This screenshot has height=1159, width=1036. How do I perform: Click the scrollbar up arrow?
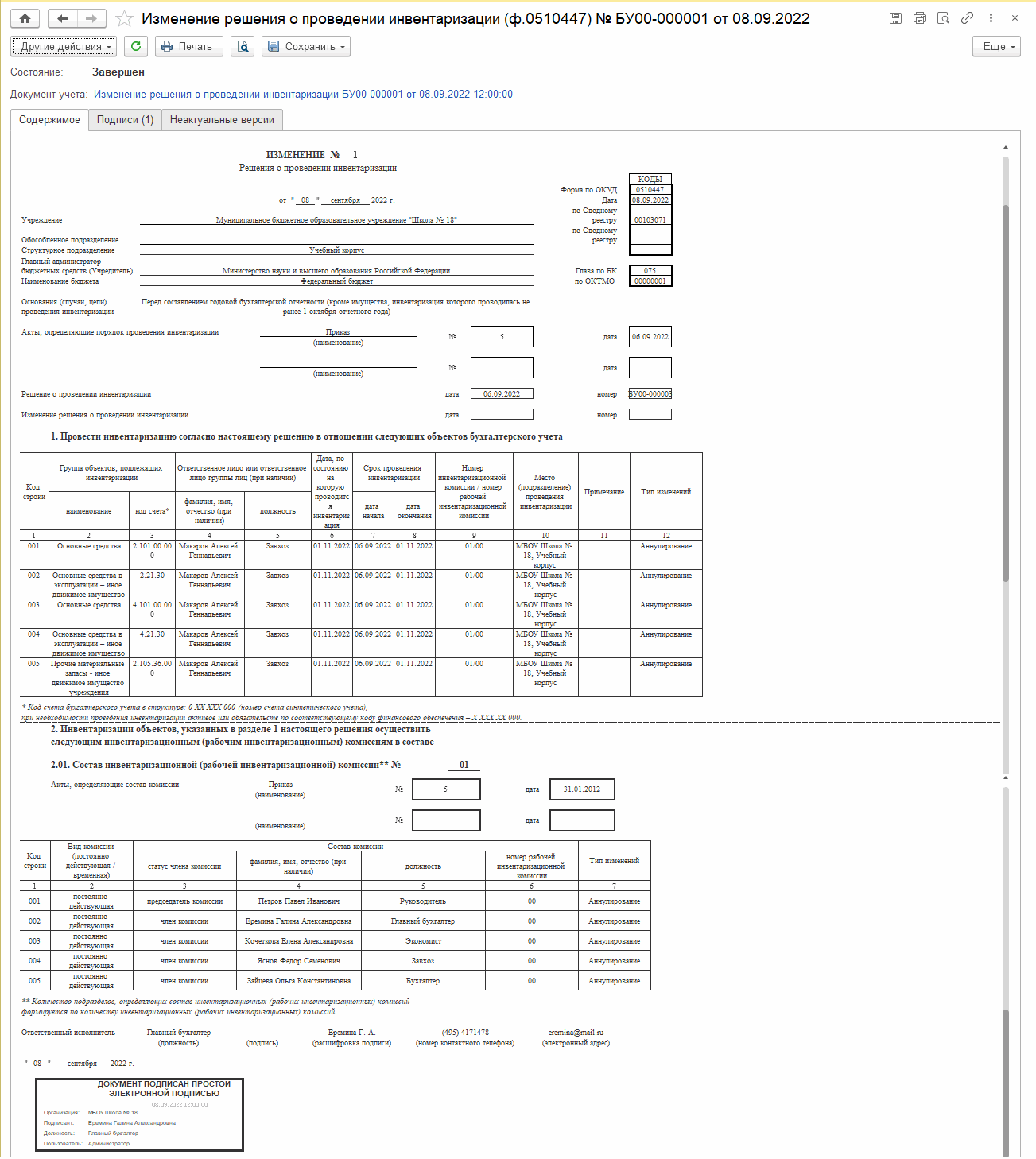pyautogui.click(x=1006, y=147)
